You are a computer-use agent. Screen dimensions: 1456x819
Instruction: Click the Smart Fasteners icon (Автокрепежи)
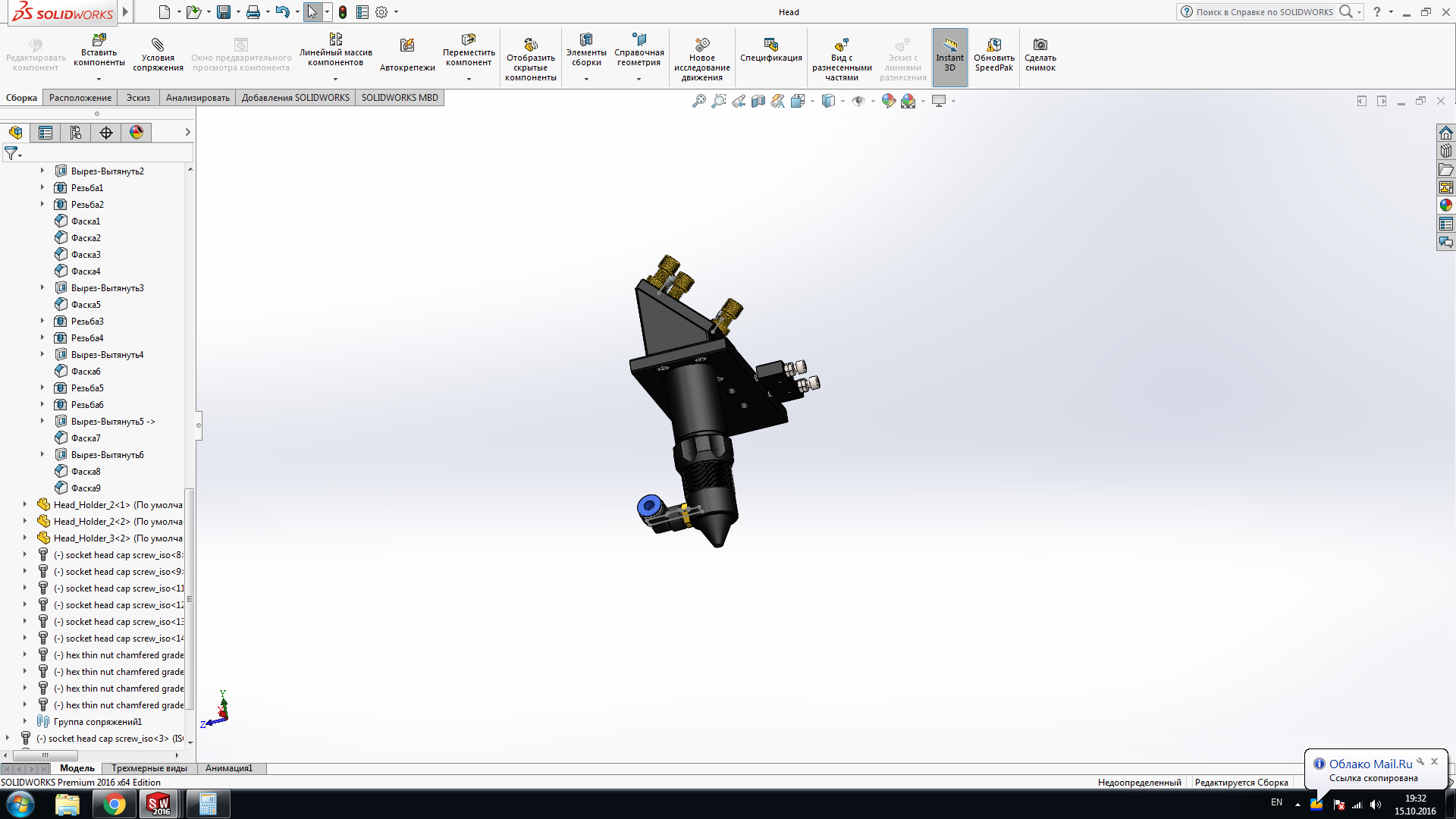[407, 45]
